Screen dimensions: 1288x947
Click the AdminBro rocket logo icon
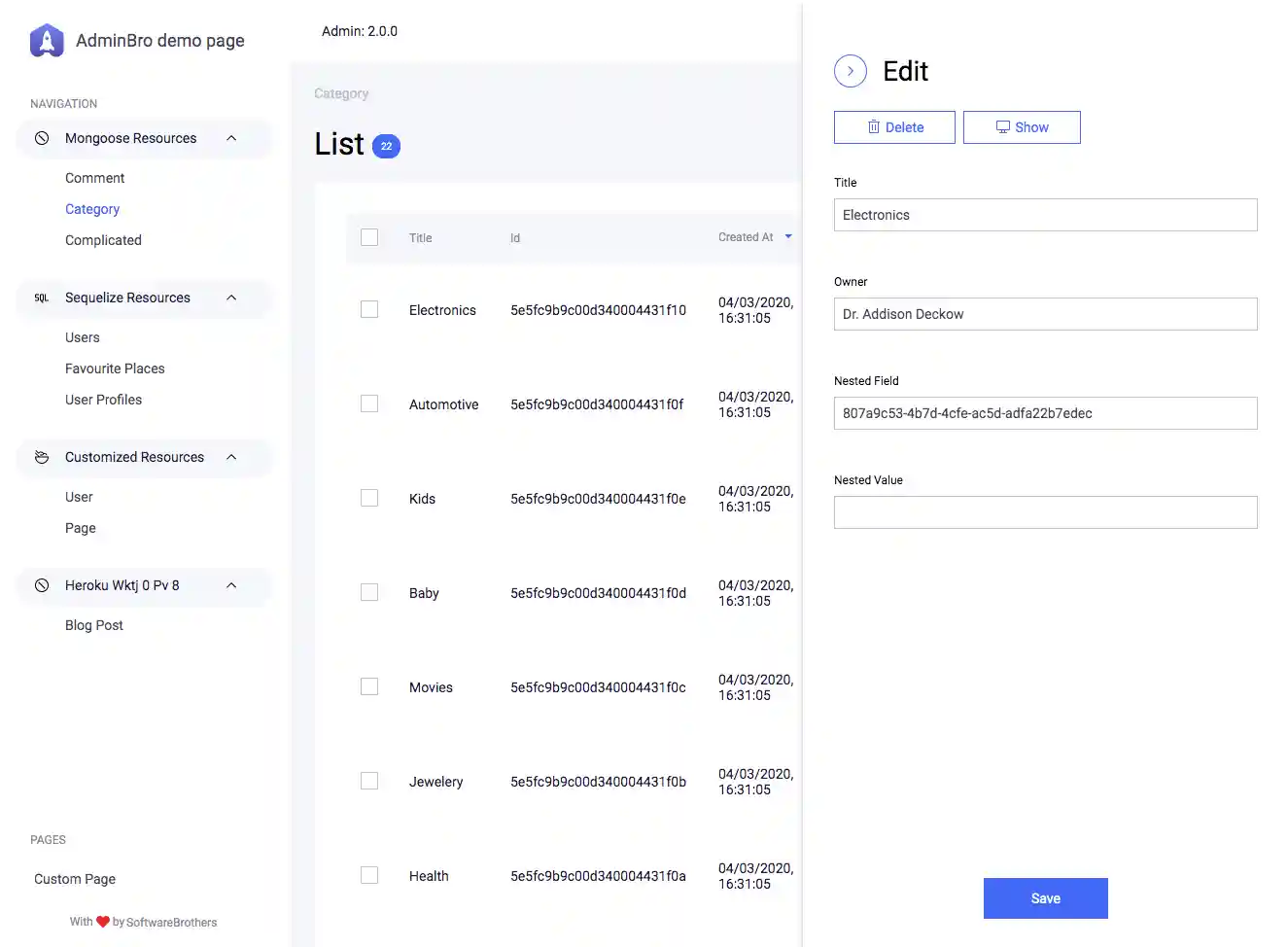pyautogui.click(x=47, y=41)
